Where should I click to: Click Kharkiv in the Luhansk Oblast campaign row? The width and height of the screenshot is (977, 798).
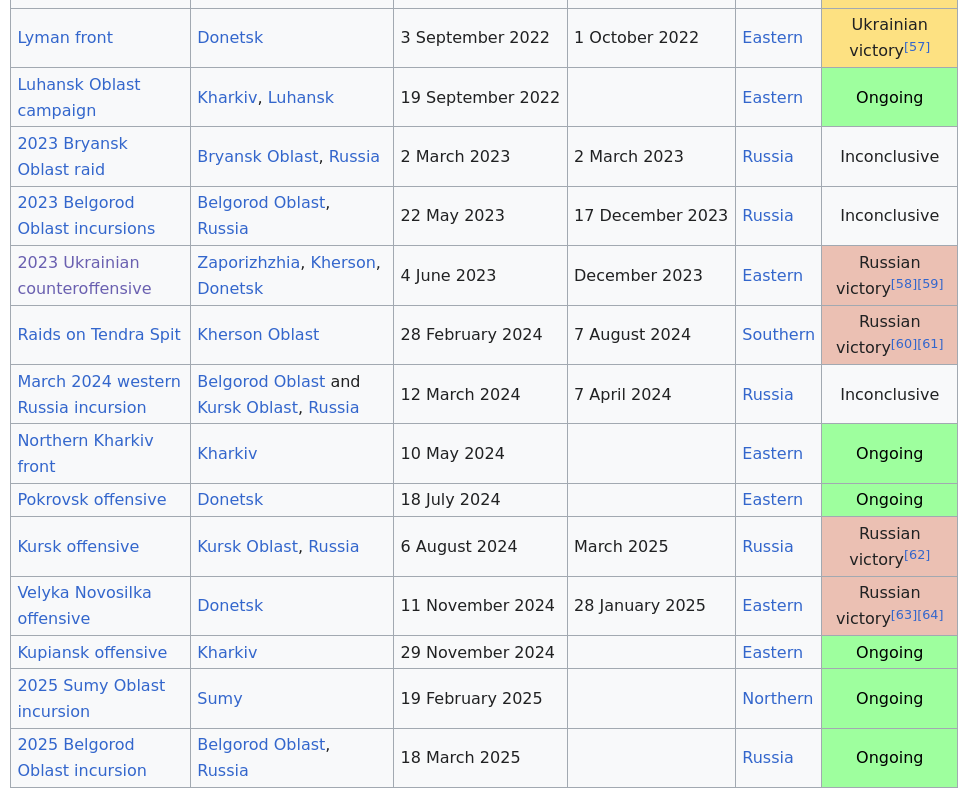coord(227,98)
